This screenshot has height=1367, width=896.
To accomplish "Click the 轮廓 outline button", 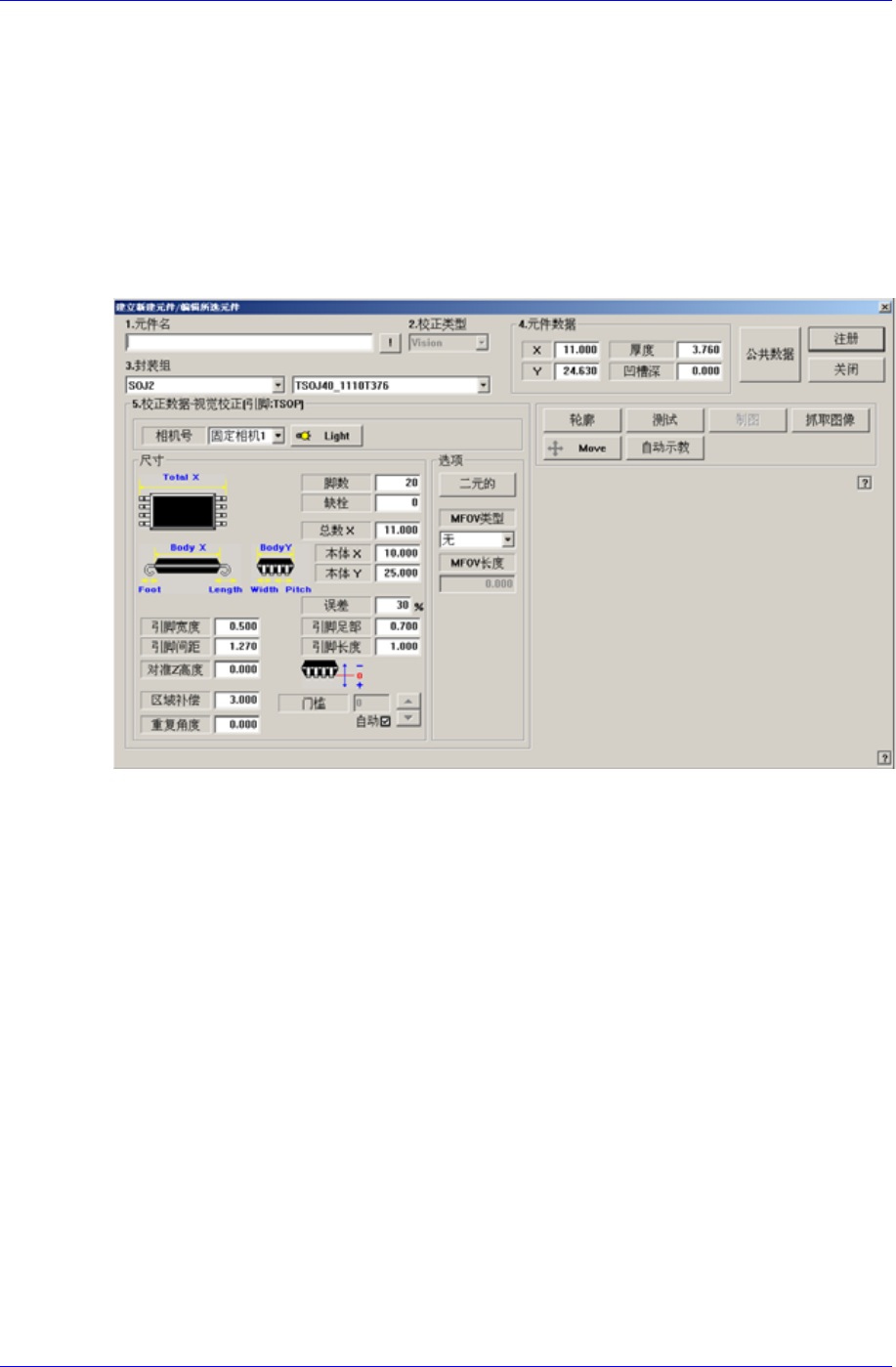I will click(582, 420).
